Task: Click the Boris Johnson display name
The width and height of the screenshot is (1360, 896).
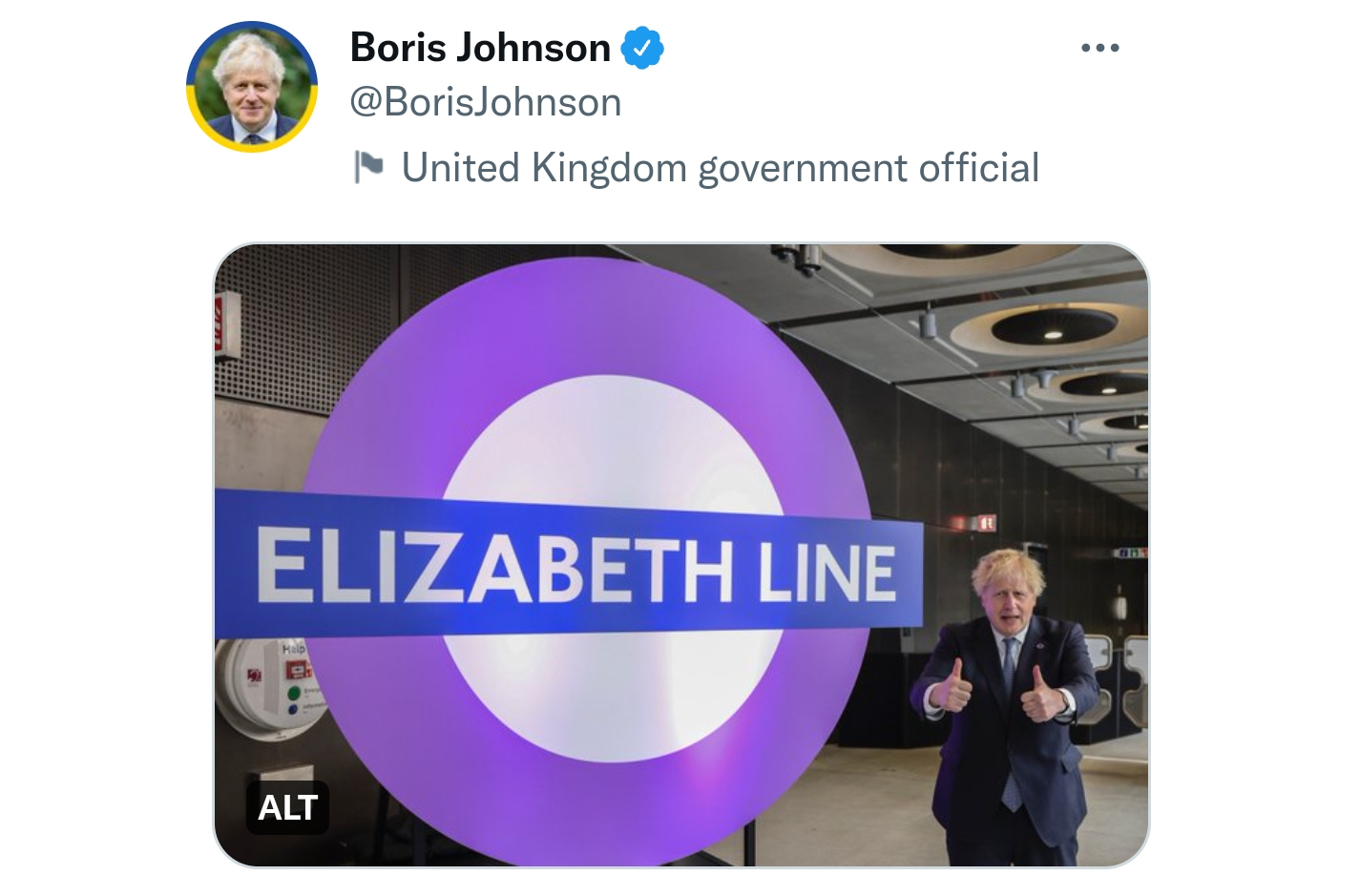Action: (480, 48)
